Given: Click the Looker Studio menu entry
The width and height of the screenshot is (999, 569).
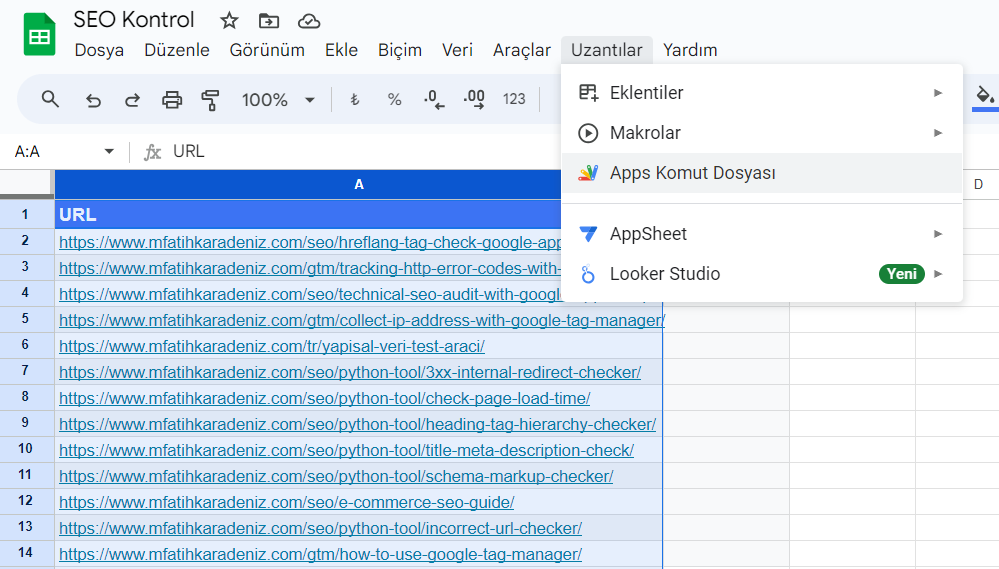Looking at the screenshot, I should (x=664, y=274).
